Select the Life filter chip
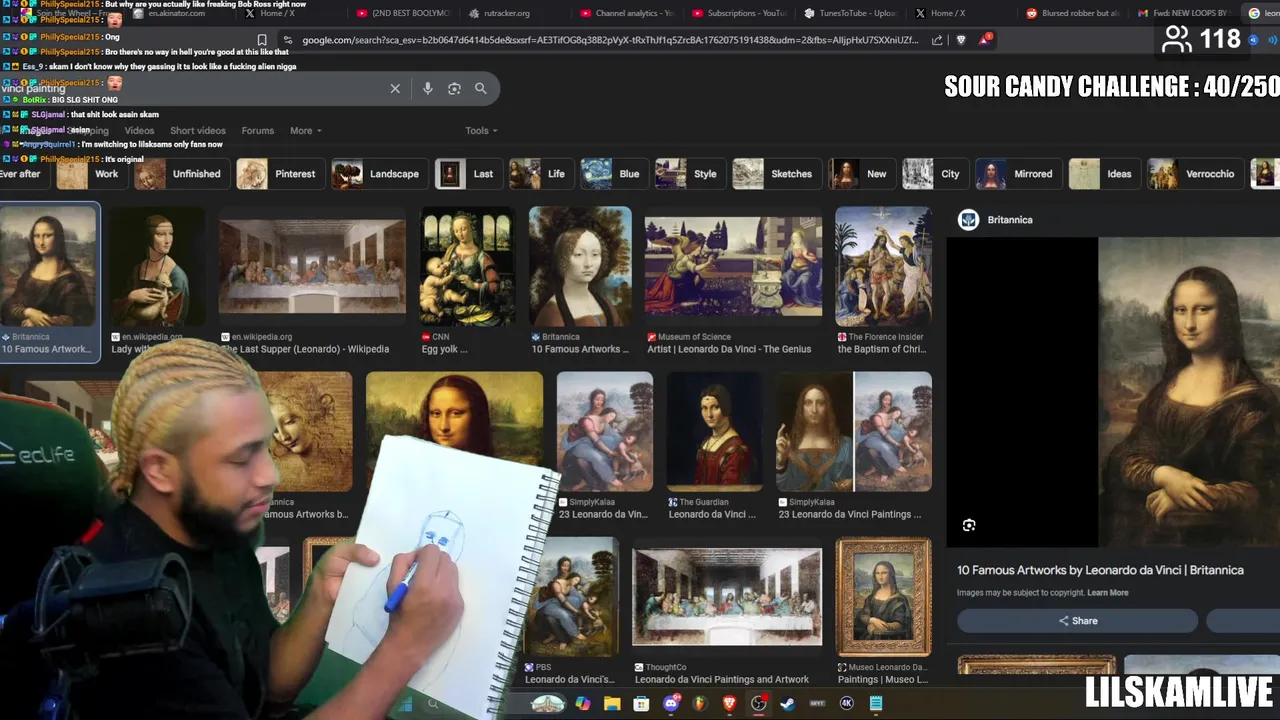Screen dimensions: 1280x720 (540, 174)
